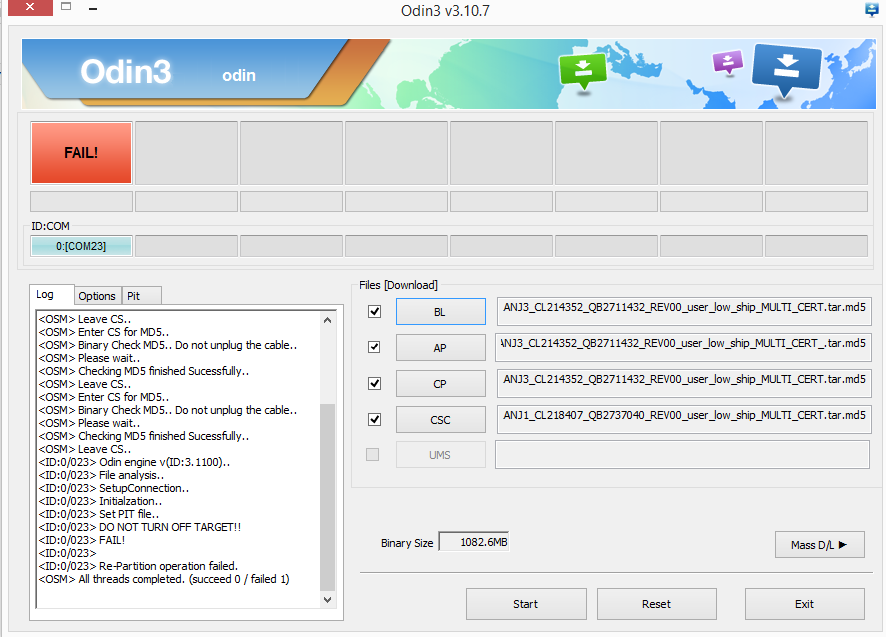
Task: Switch to the Log tab
Action: (51, 294)
